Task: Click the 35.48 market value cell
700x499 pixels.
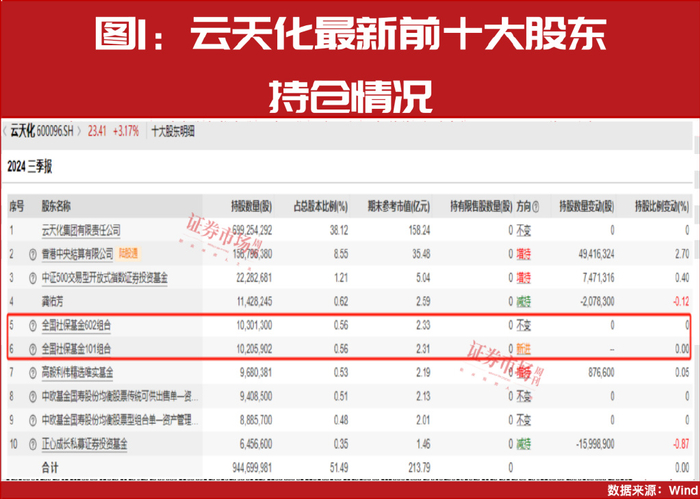Action: pyautogui.click(x=421, y=254)
